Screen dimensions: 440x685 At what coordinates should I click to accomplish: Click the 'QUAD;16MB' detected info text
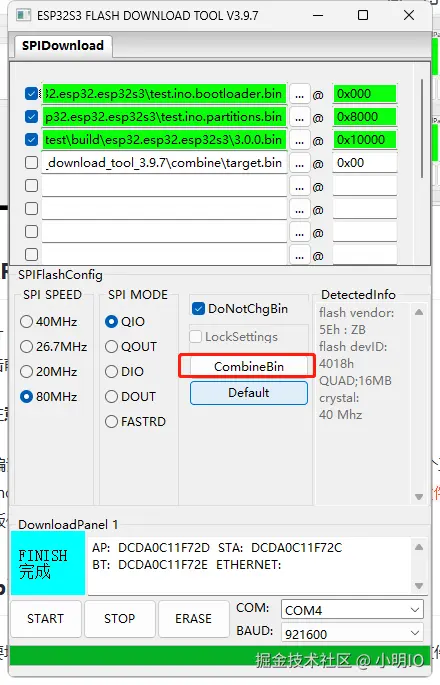[x=355, y=381]
